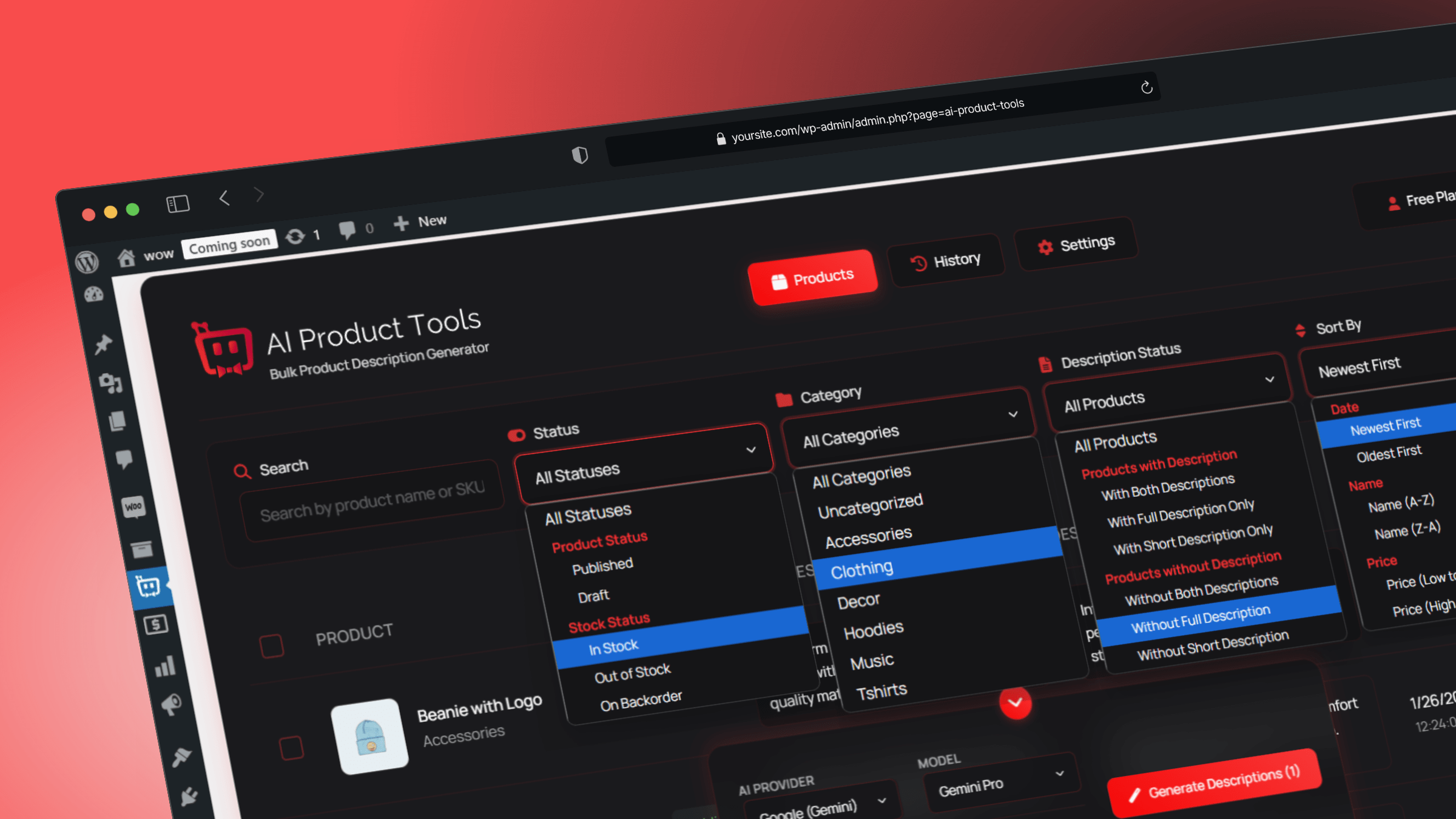The width and height of the screenshot is (1456, 819).
Task: Select Out of Stock option
Action: 632,673
